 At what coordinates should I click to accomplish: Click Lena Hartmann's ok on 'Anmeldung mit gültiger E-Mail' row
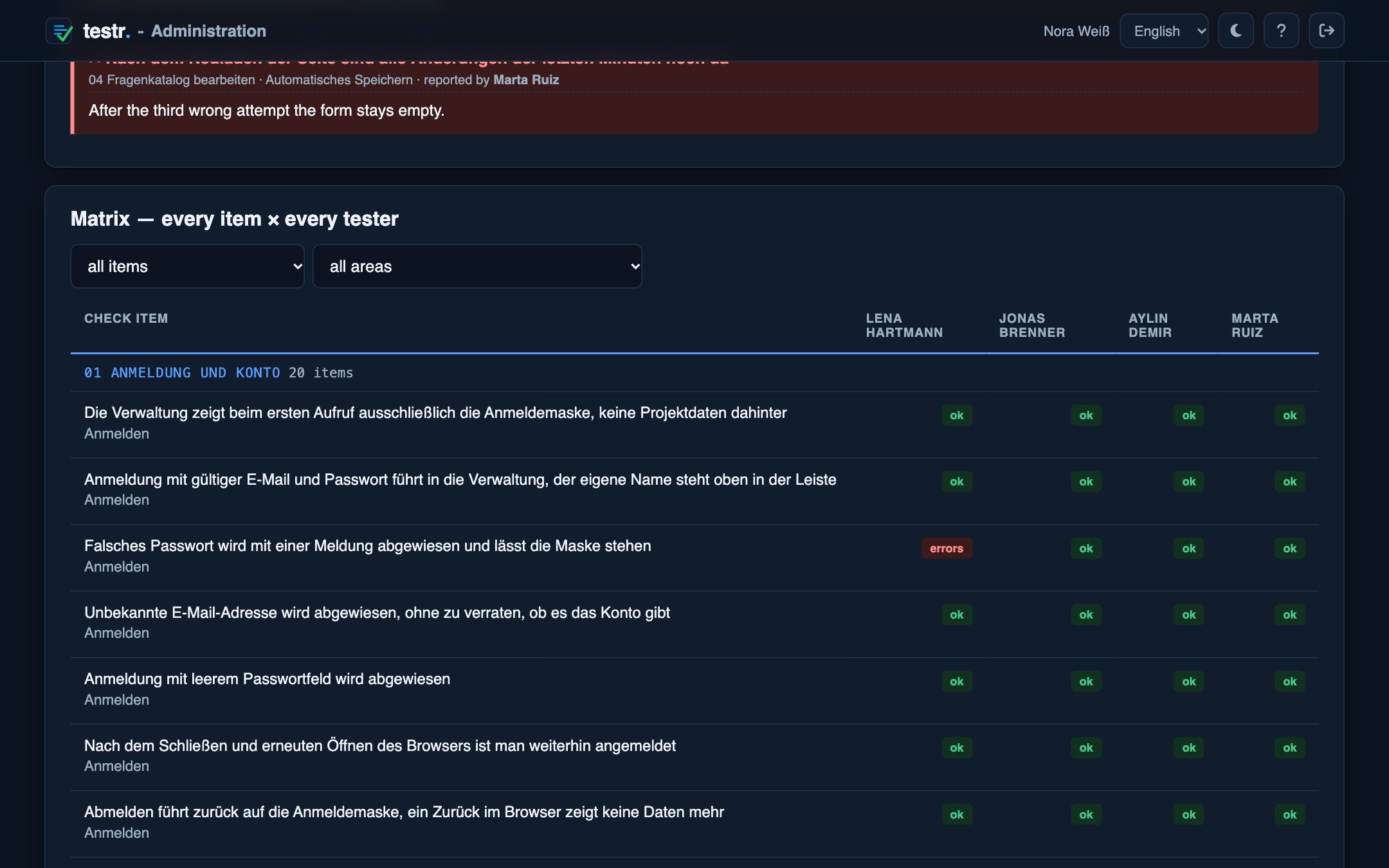tap(957, 482)
